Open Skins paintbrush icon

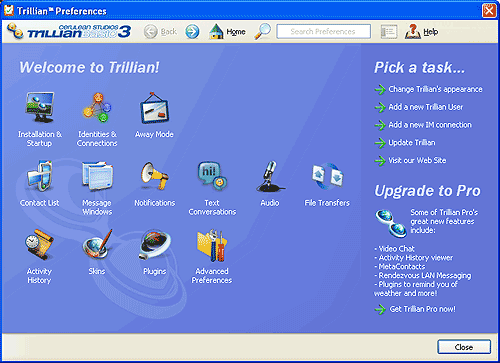pyautogui.click(x=97, y=245)
